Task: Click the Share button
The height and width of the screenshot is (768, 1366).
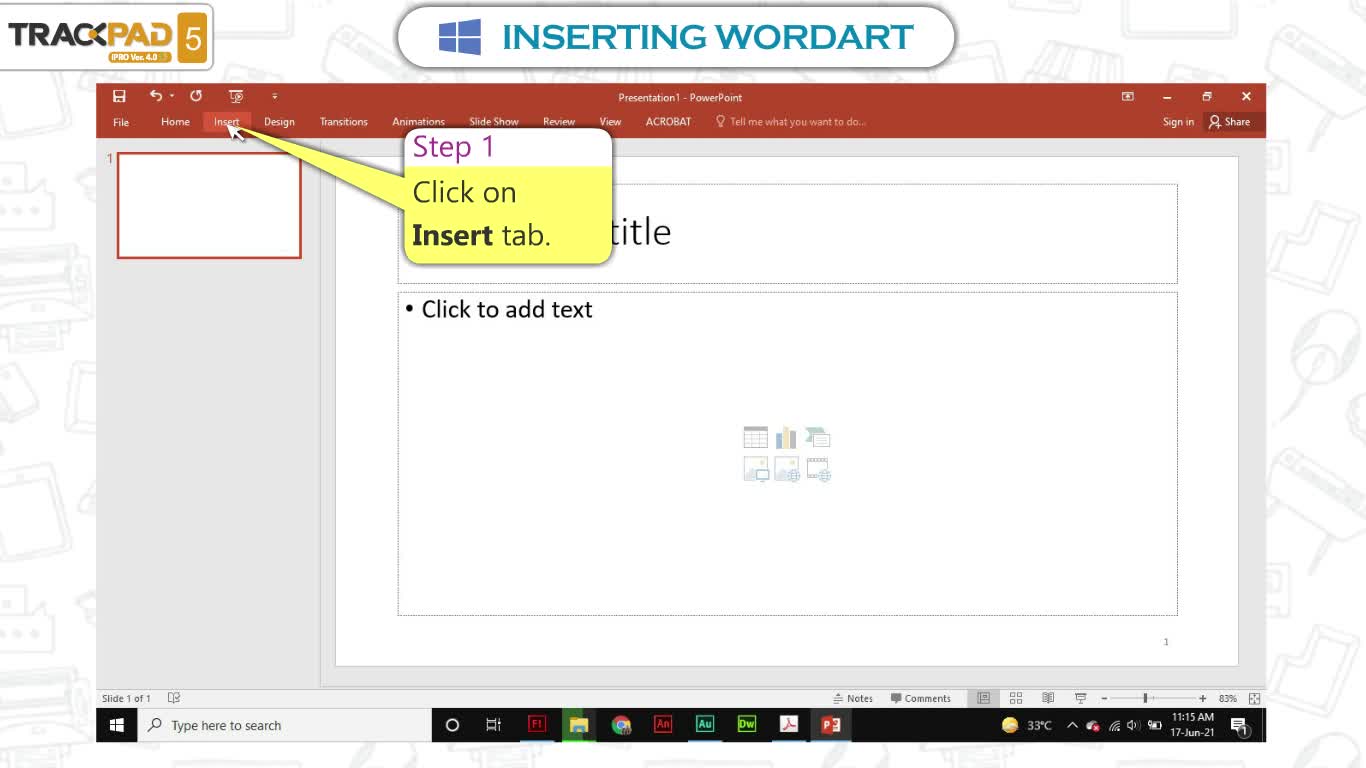Action: click(x=1230, y=122)
